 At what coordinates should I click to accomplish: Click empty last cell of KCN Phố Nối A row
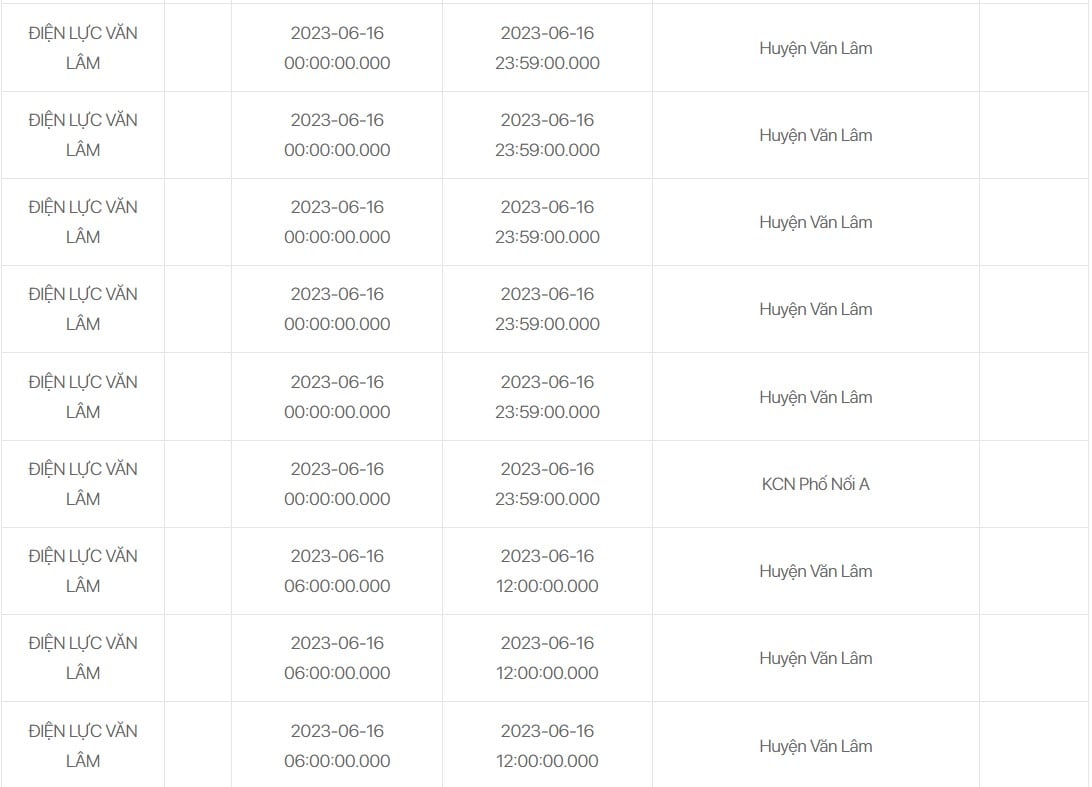(x=1035, y=484)
